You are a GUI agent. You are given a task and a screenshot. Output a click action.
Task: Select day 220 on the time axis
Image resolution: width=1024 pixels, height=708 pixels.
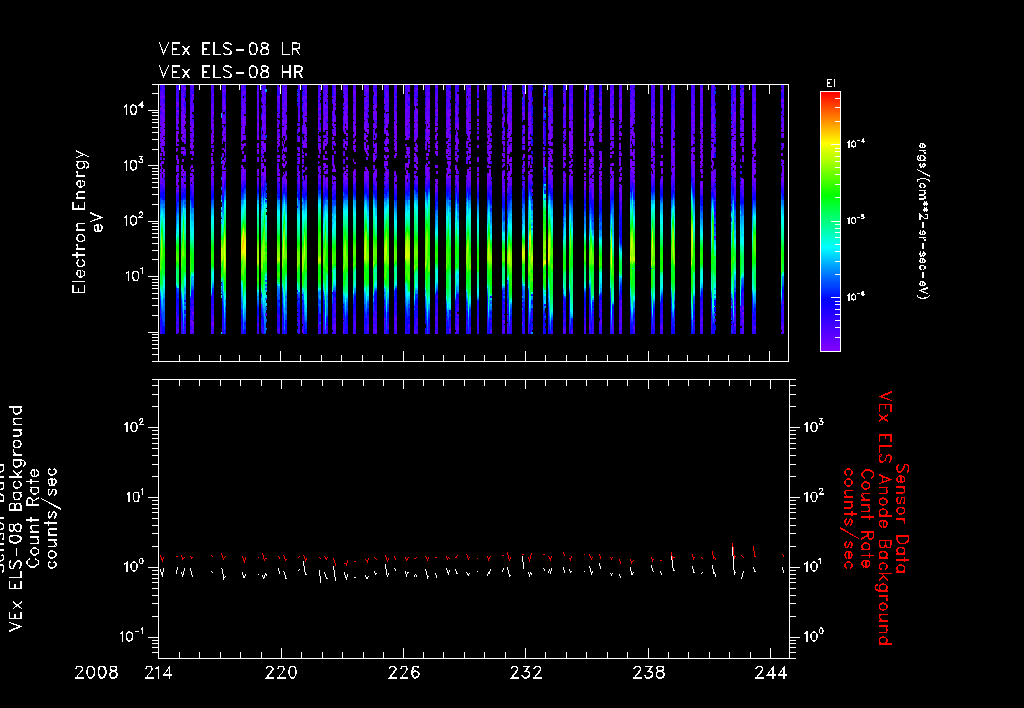pyautogui.click(x=282, y=673)
